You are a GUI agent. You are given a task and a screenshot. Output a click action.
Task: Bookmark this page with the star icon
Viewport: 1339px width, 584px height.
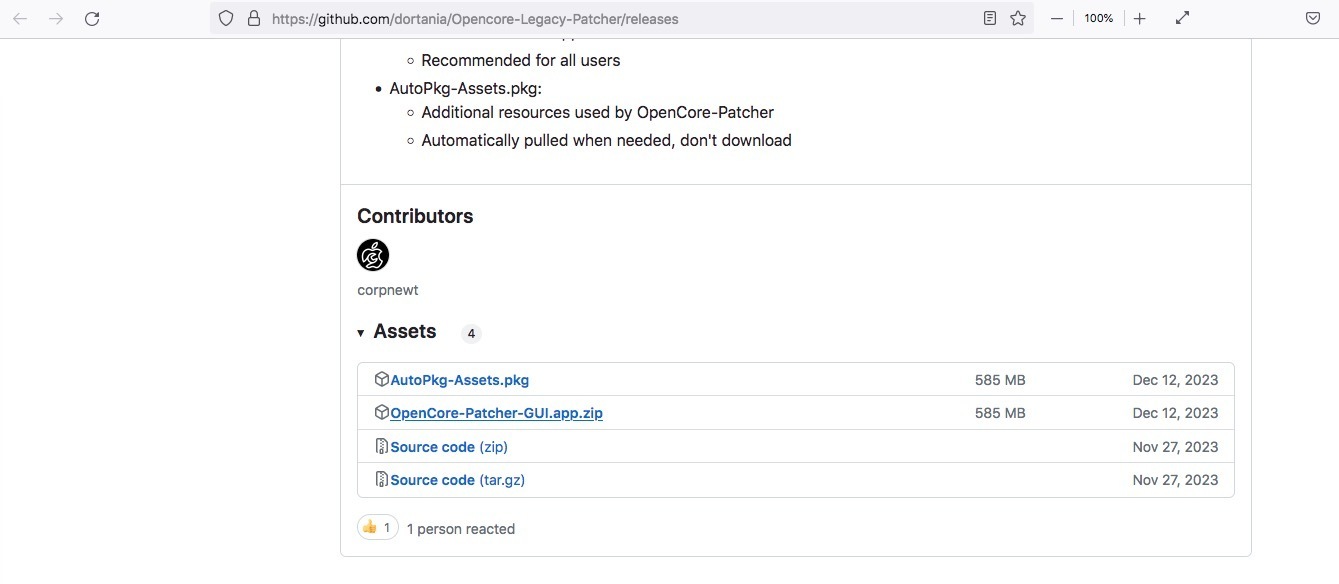(x=1018, y=18)
